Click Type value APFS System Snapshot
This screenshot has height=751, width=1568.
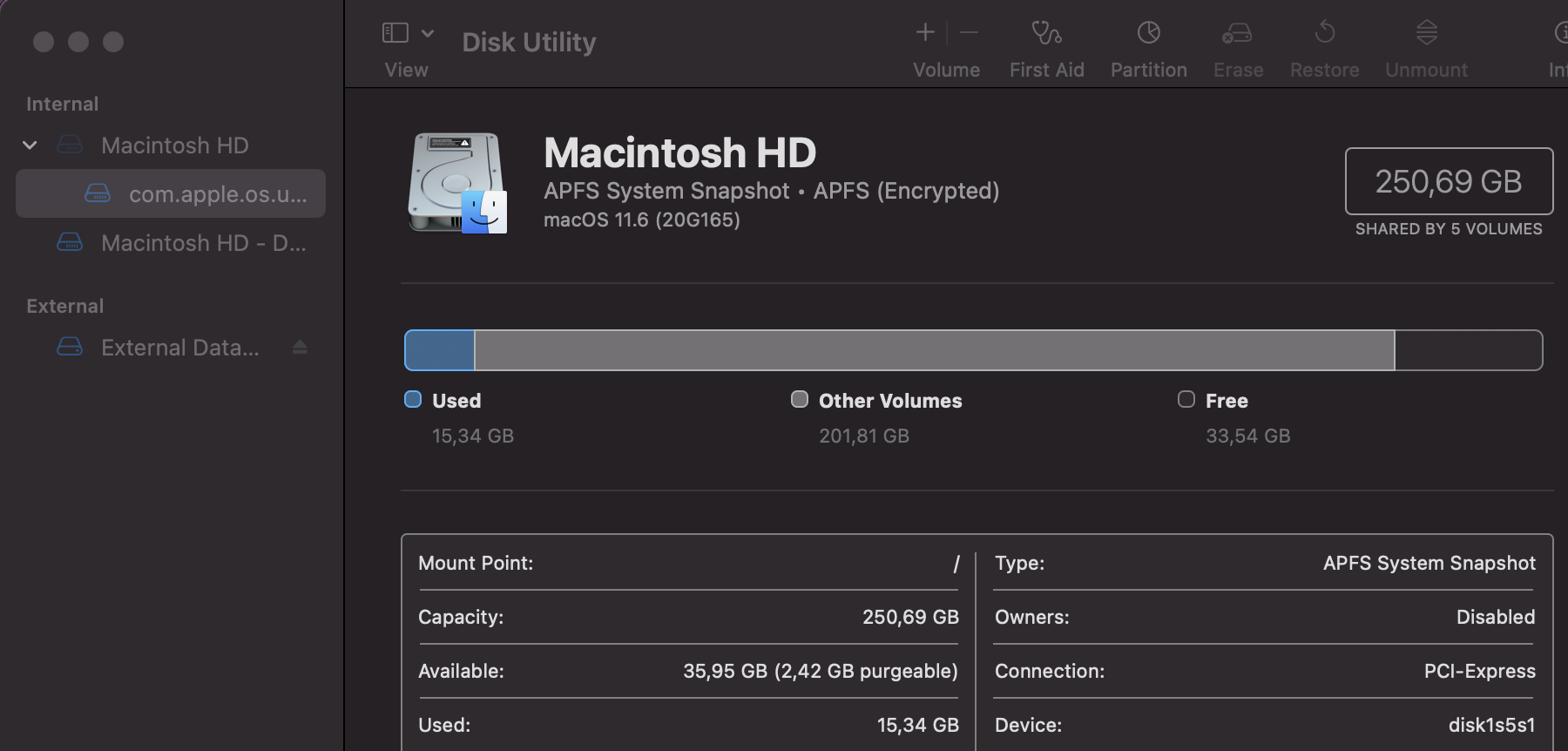[1429, 563]
